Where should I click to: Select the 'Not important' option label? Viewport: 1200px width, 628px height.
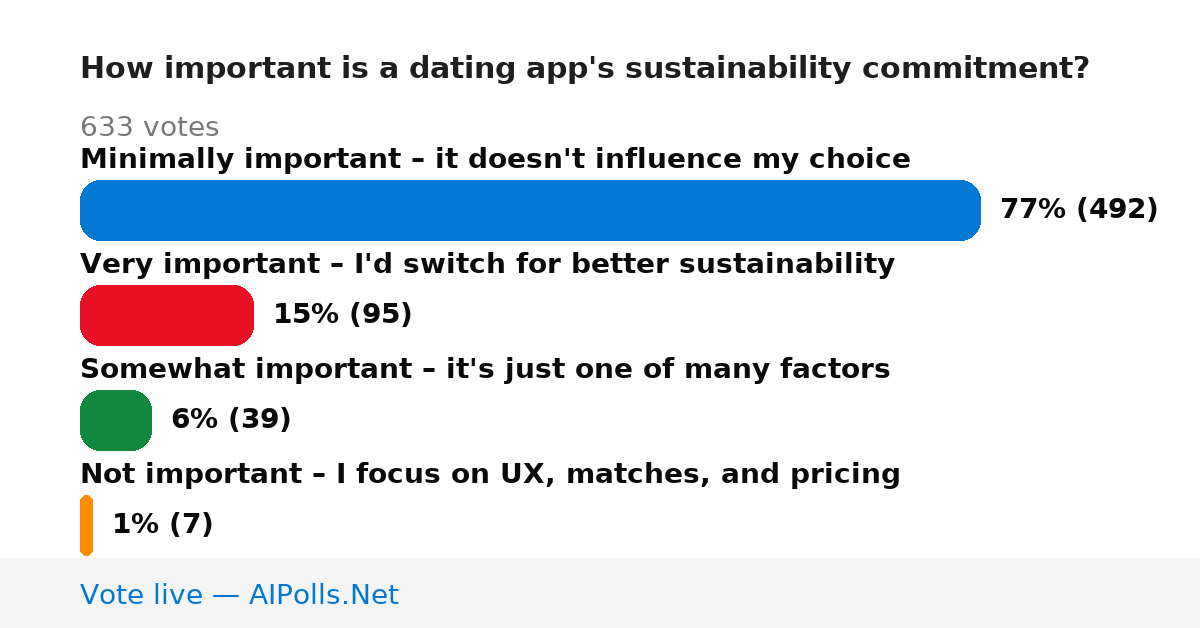pyautogui.click(x=490, y=475)
